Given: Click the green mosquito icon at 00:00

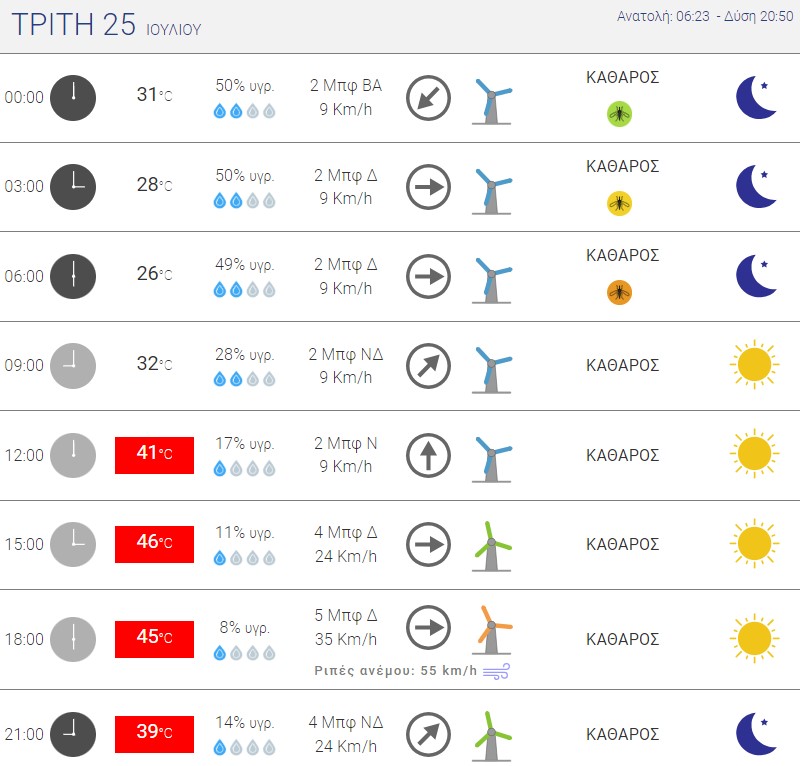Looking at the screenshot, I should coord(619,114).
